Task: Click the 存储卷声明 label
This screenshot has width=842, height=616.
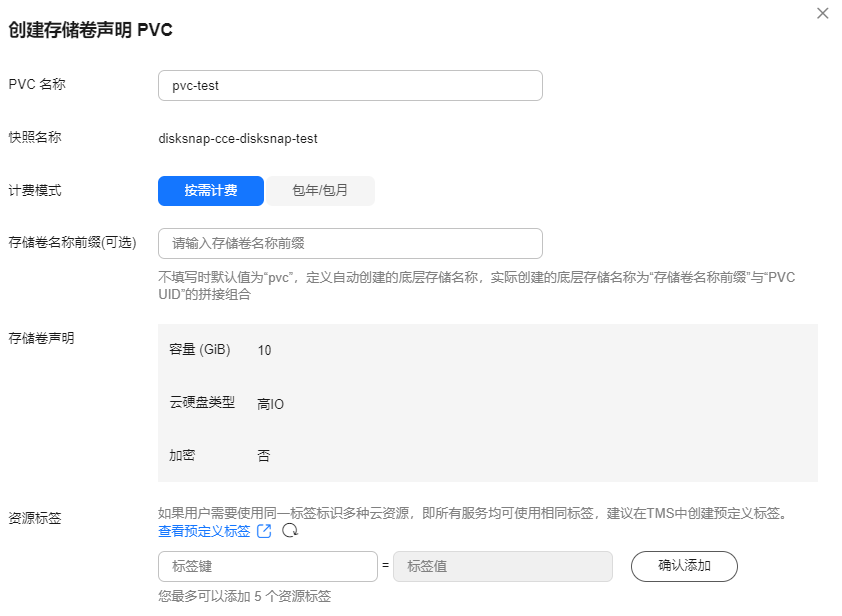Action: tap(41, 338)
